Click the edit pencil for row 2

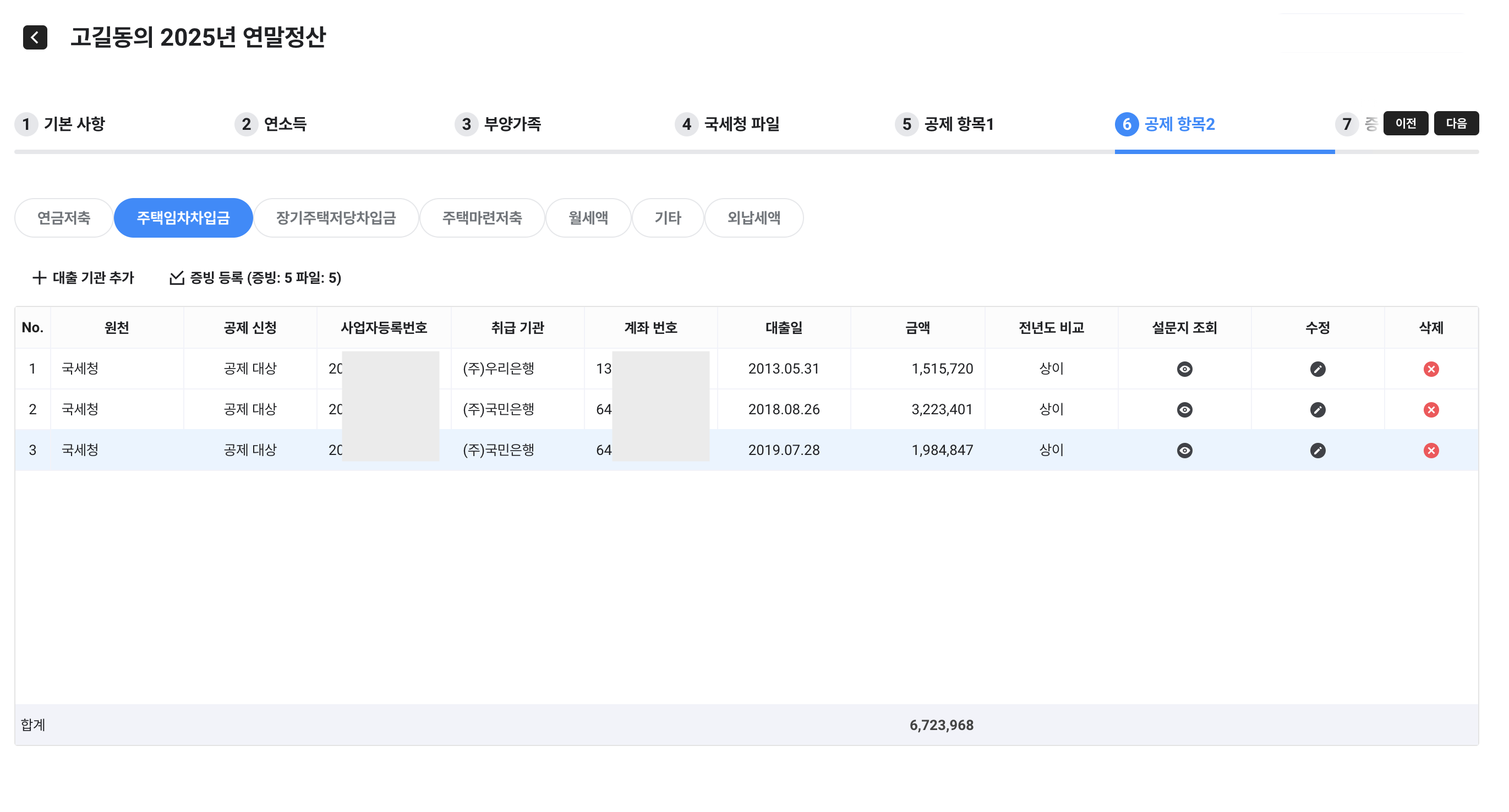(x=1317, y=410)
